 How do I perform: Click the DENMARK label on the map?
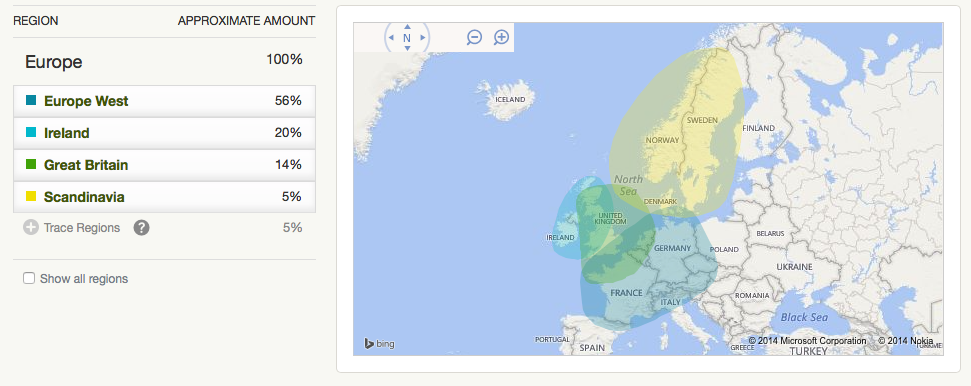[660, 202]
